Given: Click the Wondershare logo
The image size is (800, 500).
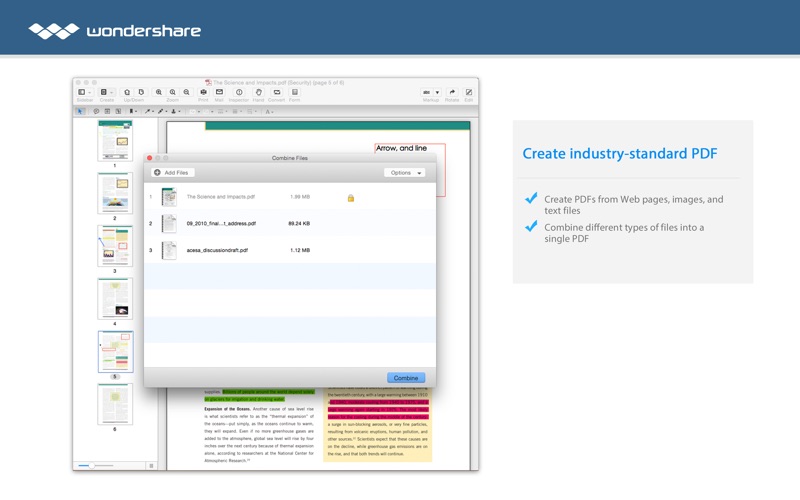Looking at the screenshot, I should (x=115, y=31).
